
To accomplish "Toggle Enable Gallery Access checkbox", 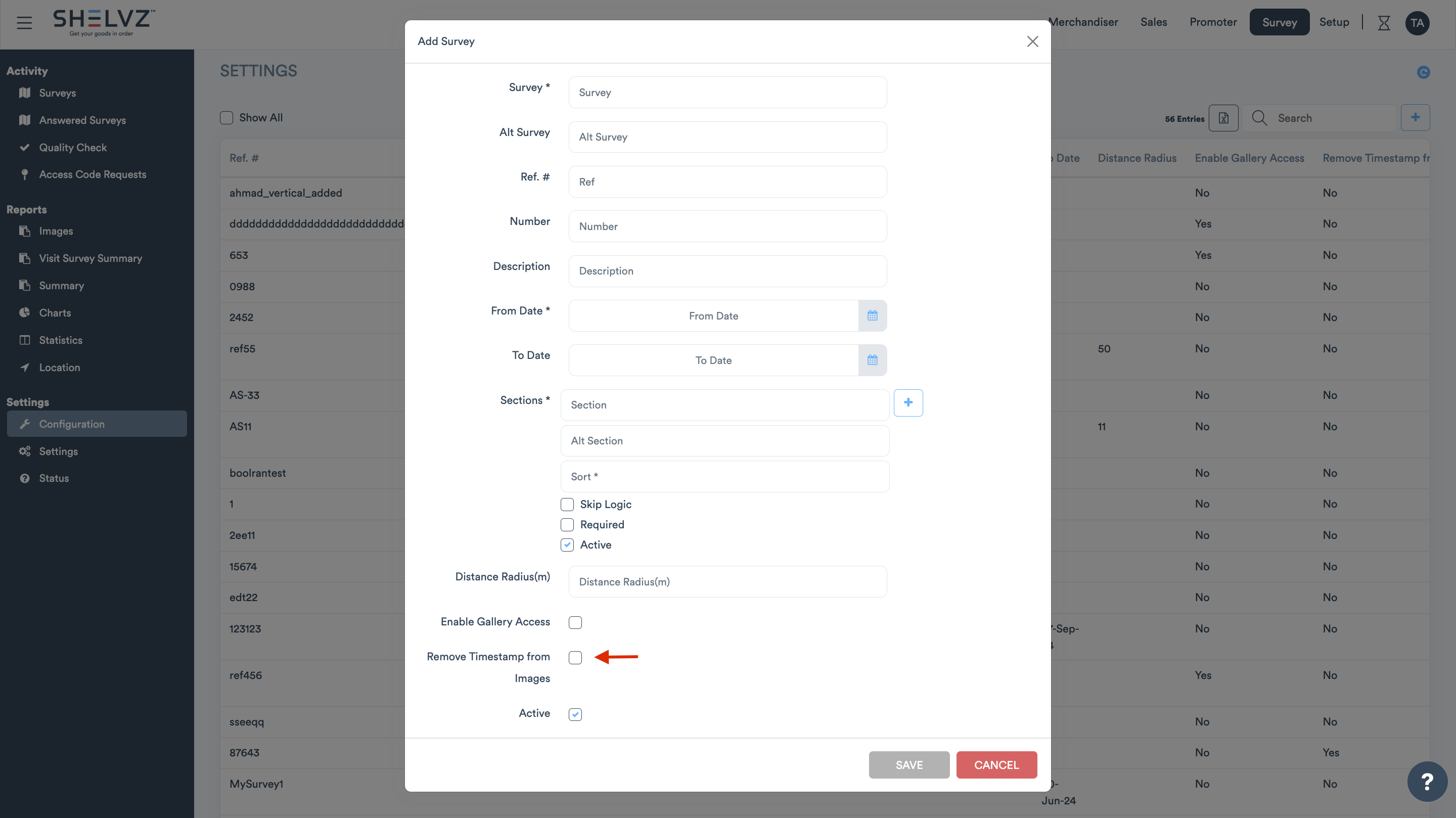I will point(575,622).
